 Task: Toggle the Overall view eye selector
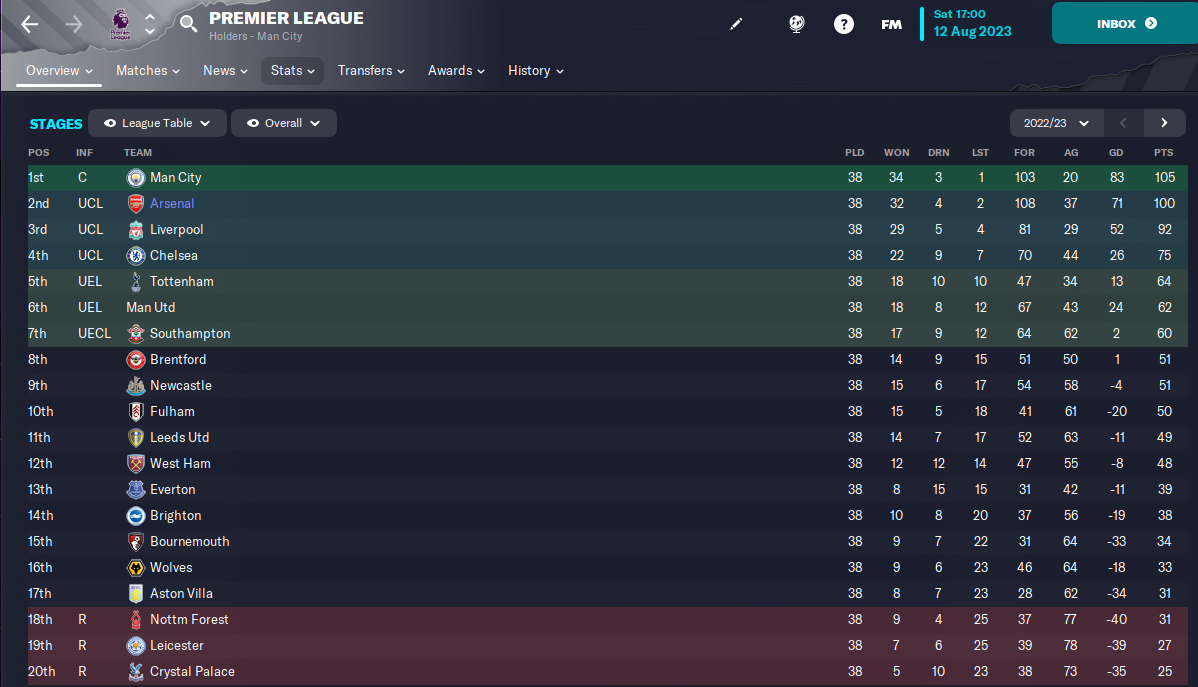pyautogui.click(x=283, y=123)
